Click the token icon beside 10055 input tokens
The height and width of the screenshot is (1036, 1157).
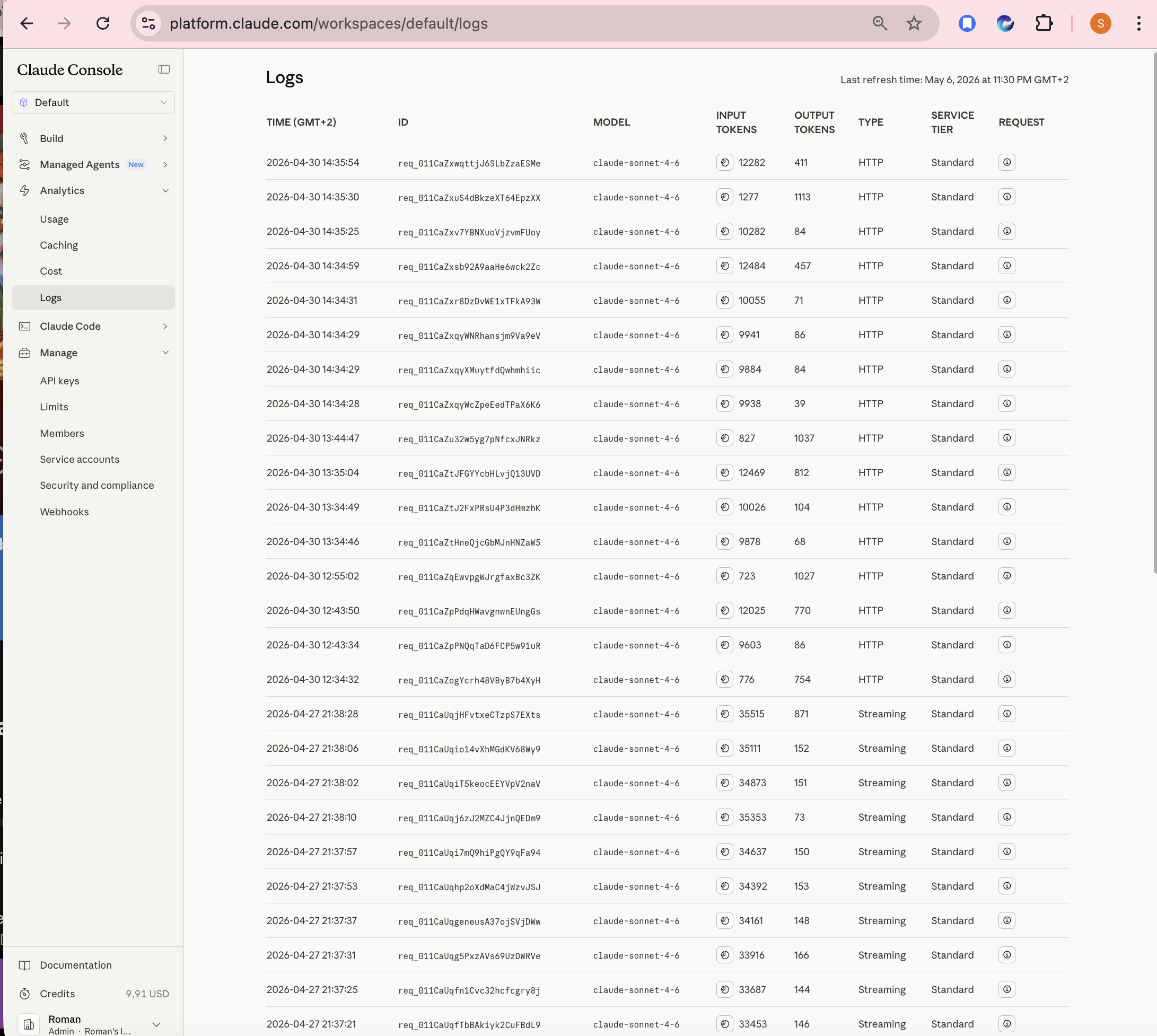[724, 300]
